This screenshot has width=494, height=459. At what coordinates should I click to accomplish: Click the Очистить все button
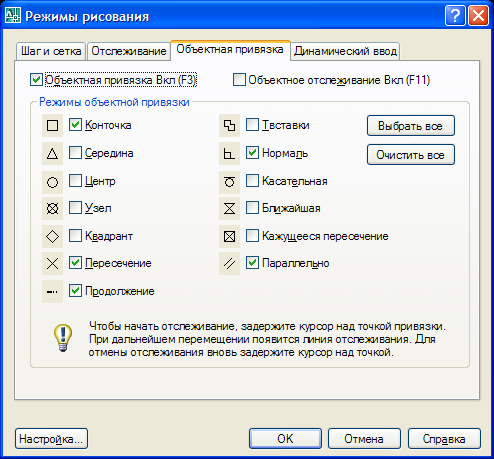(x=411, y=155)
